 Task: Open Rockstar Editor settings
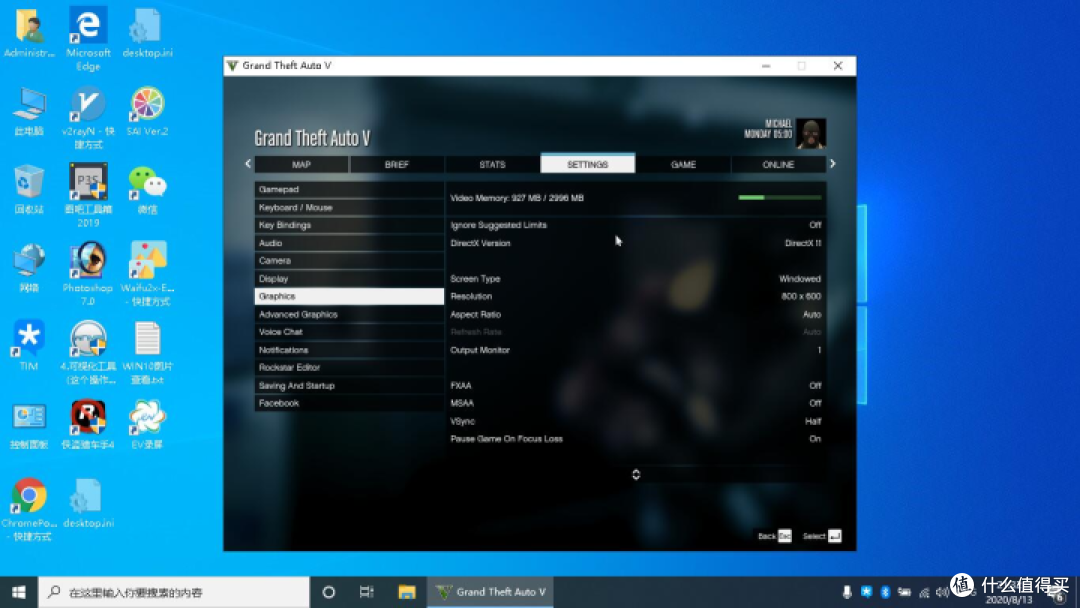(x=349, y=368)
